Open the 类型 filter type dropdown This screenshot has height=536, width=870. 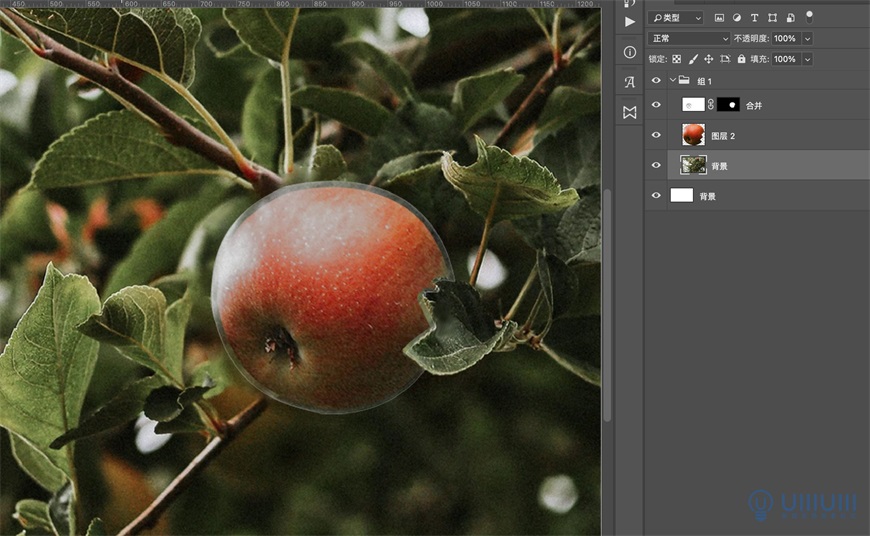676,18
